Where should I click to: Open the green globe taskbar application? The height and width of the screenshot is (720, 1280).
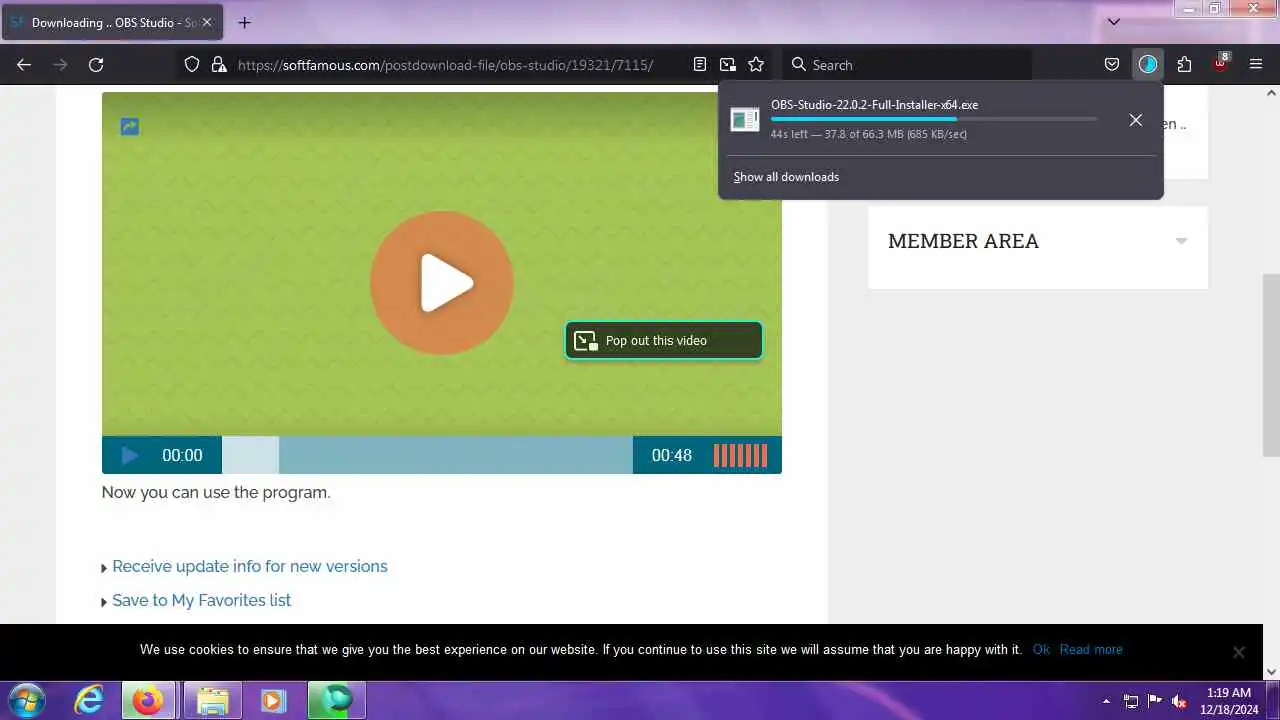point(336,700)
